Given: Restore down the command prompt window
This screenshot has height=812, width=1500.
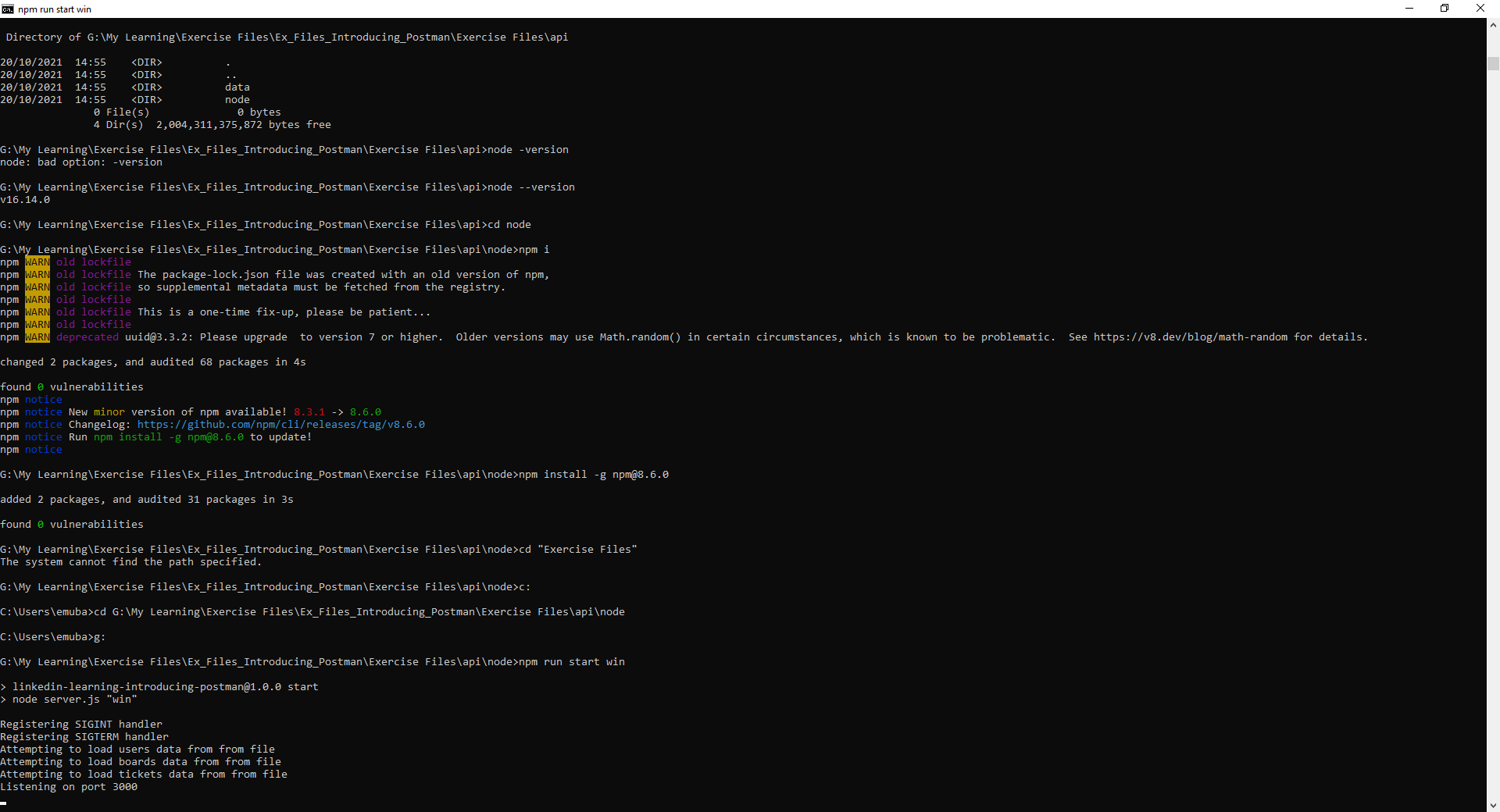Looking at the screenshot, I should (x=1445, y=9).
